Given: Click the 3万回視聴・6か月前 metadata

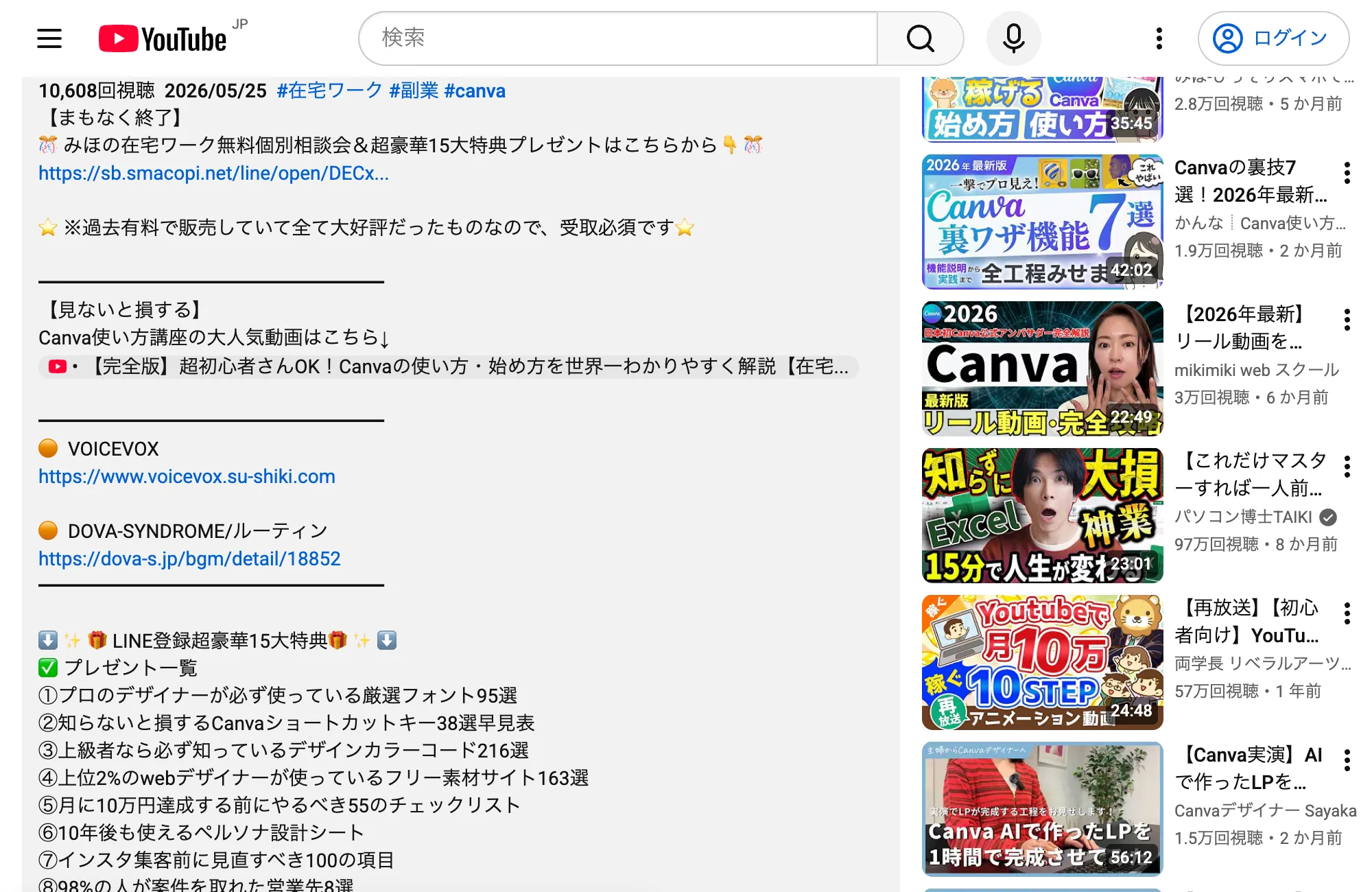Looking at the screenshot, I should (1251, 398).
